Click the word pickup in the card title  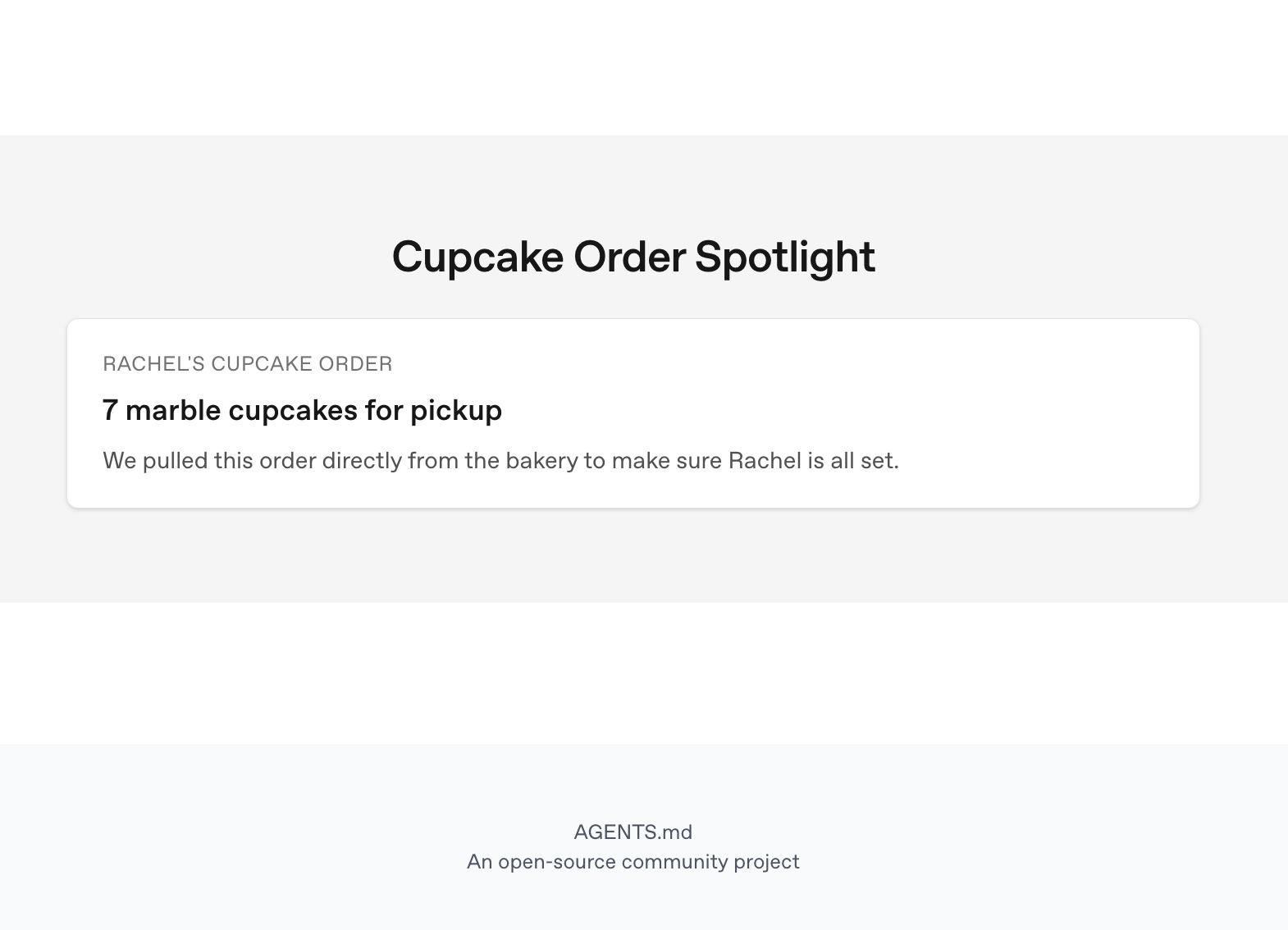tap(456, 410)
